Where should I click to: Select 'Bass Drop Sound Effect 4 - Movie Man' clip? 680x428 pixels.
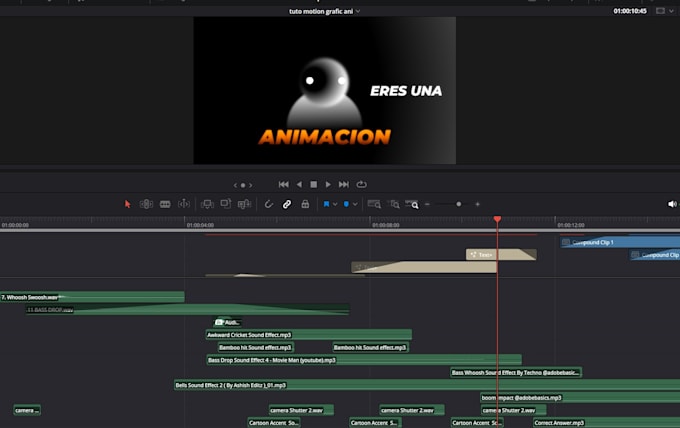[364, 360]
